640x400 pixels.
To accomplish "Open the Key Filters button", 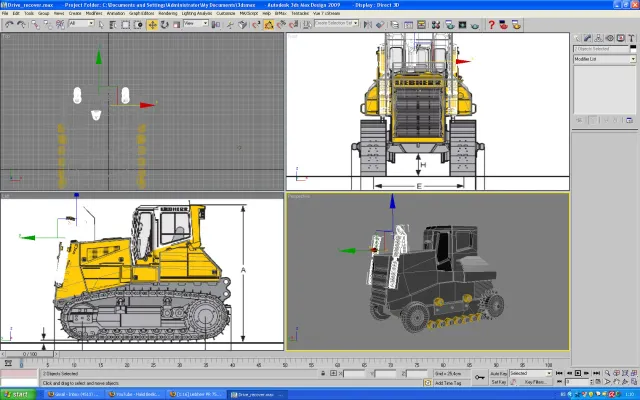I will (x=535, y=382).
